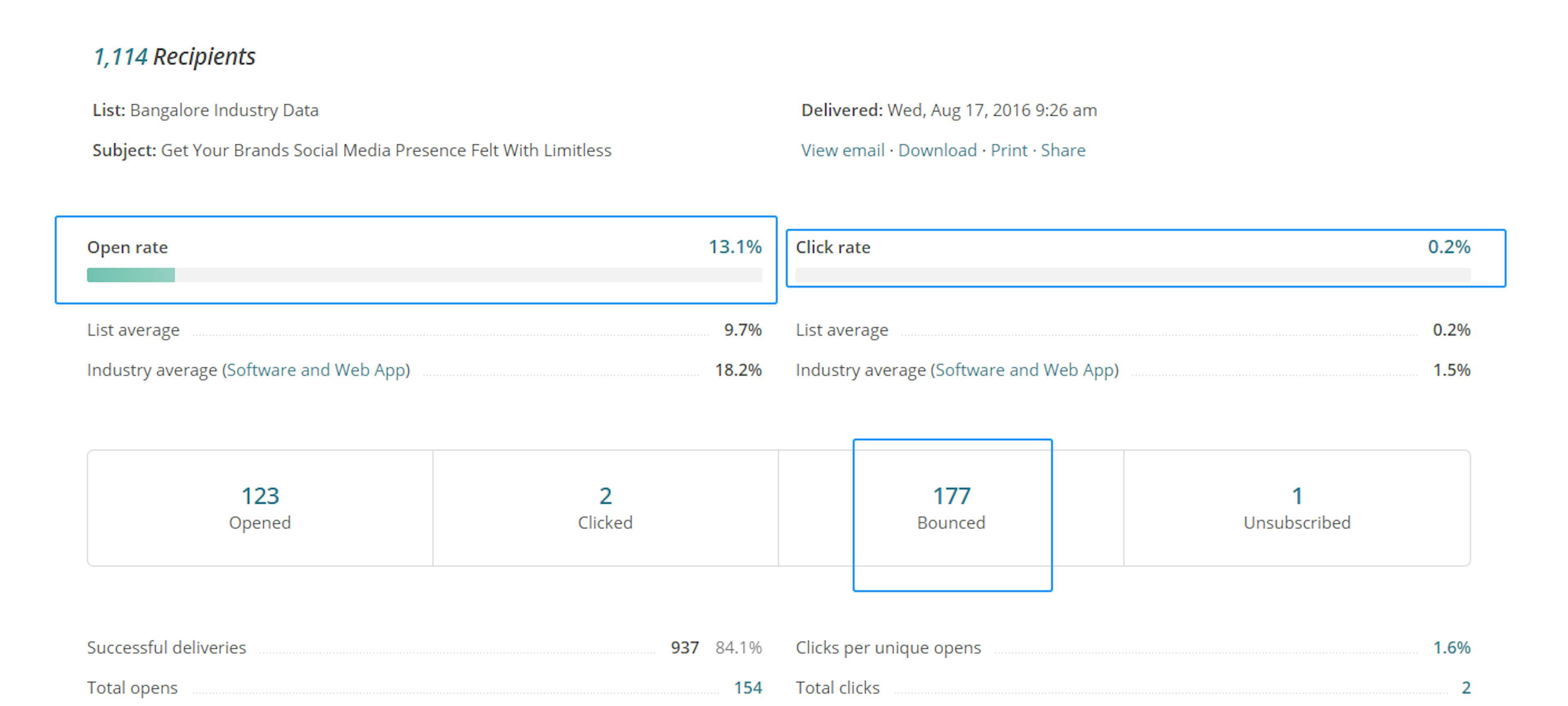The image size is (1568, 706).
Task: Click the email subject line text
Action: tap(386, 150)
